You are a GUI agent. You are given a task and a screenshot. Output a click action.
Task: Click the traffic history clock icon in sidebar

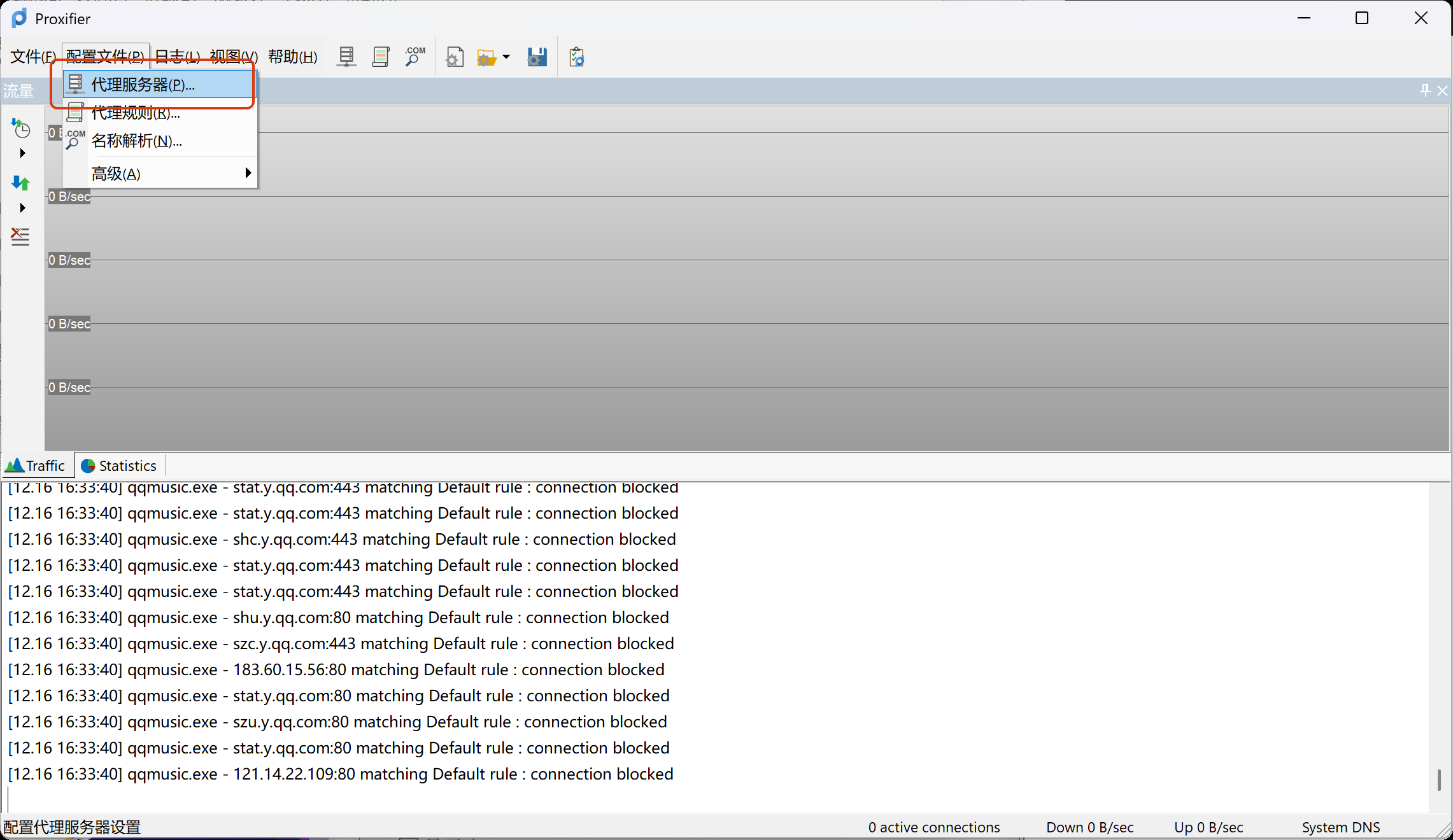pos(21,128)
